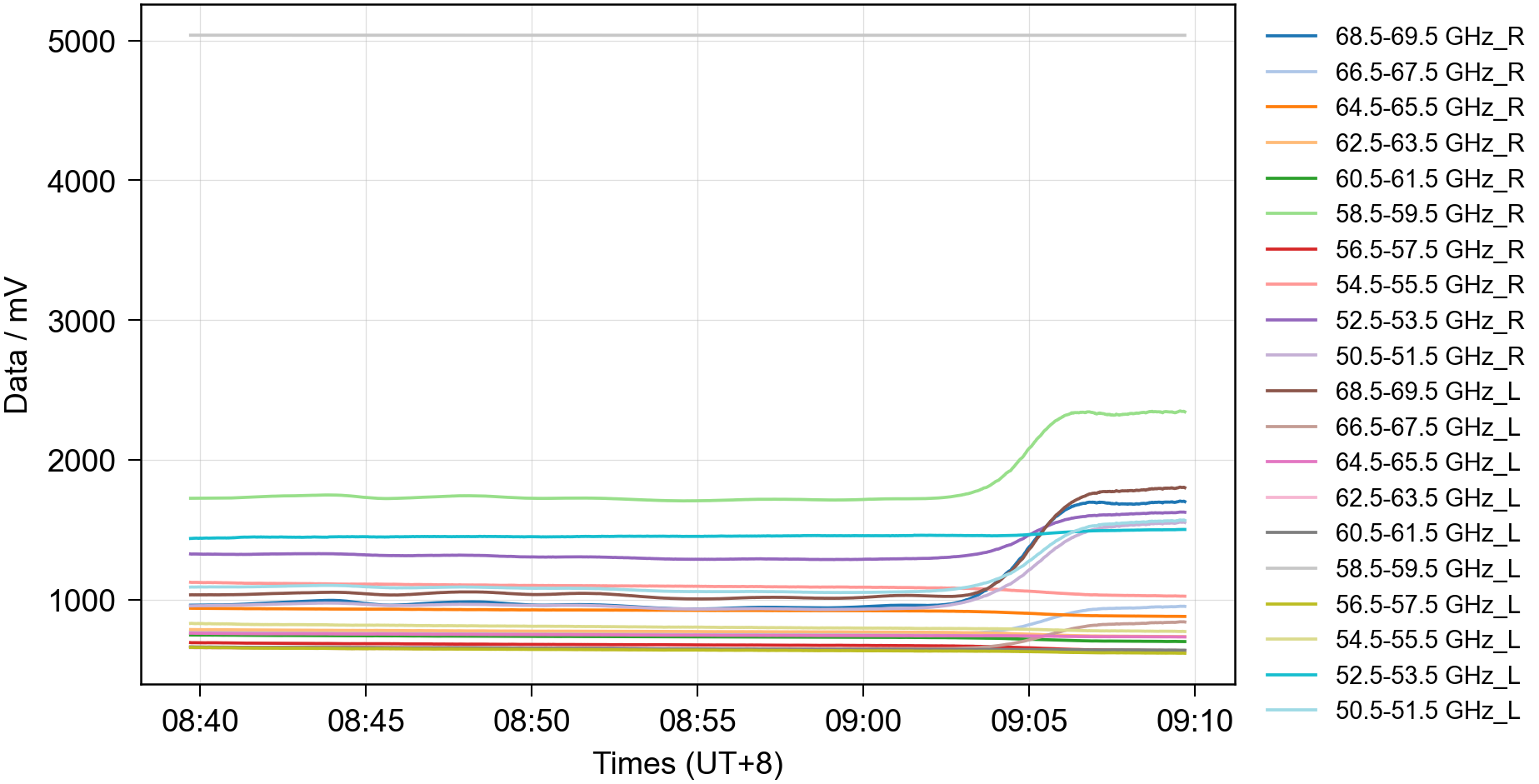Click the 68.5-69.5 GHz_L legend label
This screenshot has height=784, width=1539.
tap(1427, 392)
